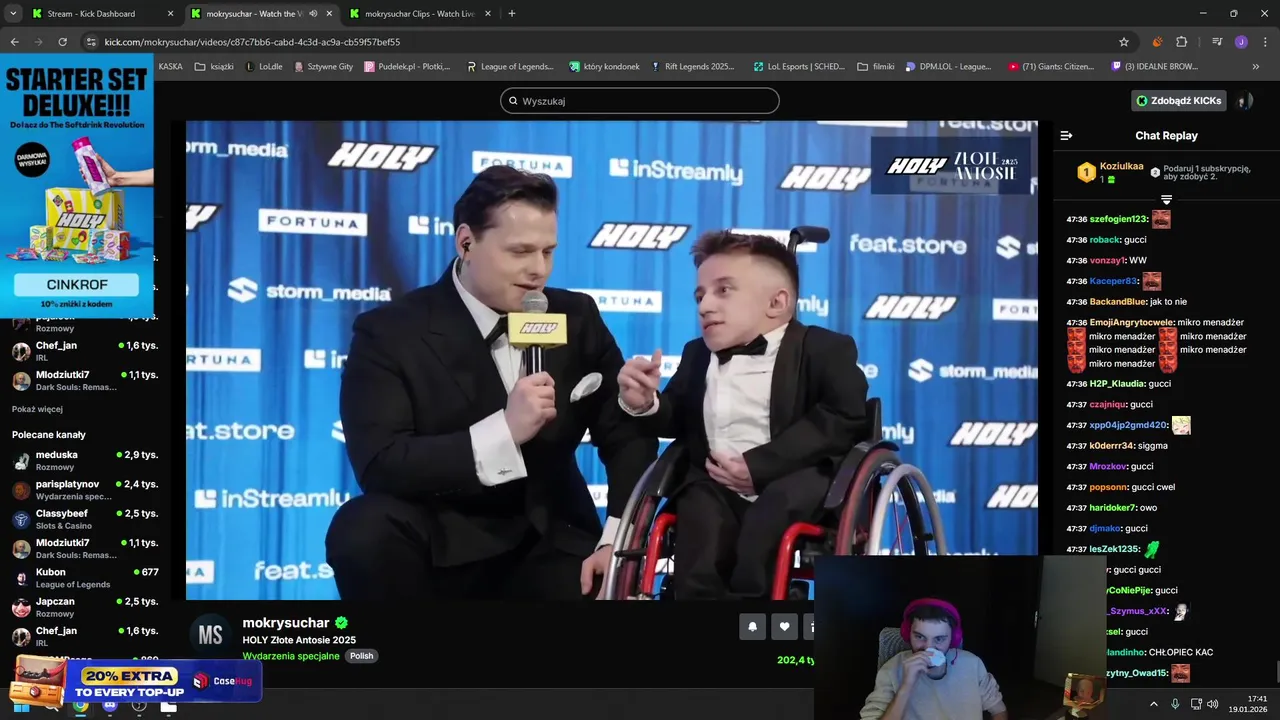Click the browser address bar URL
The height and width of the screenshot is (720, 1280).
click(x=252, y=42)
